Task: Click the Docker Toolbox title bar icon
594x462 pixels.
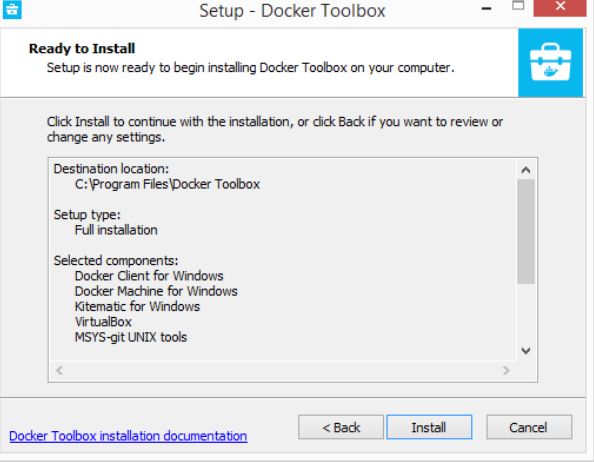Action: pyautogui.click(x=12, y=9)
